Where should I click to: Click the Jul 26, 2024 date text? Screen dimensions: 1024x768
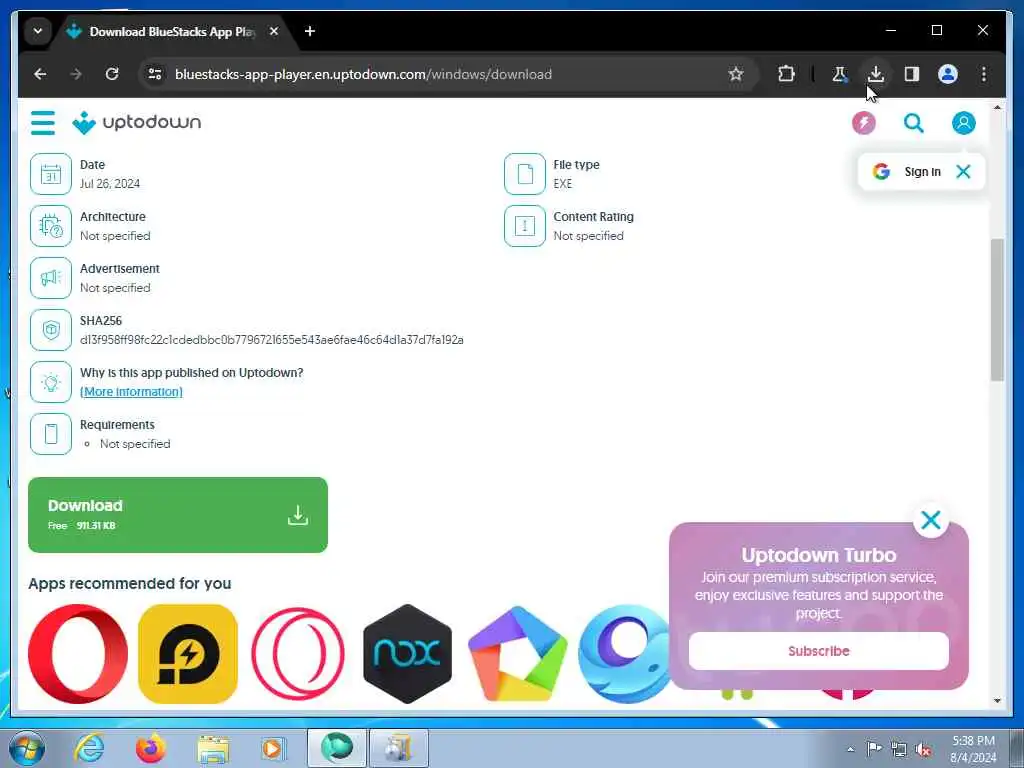tap(110, 184)
